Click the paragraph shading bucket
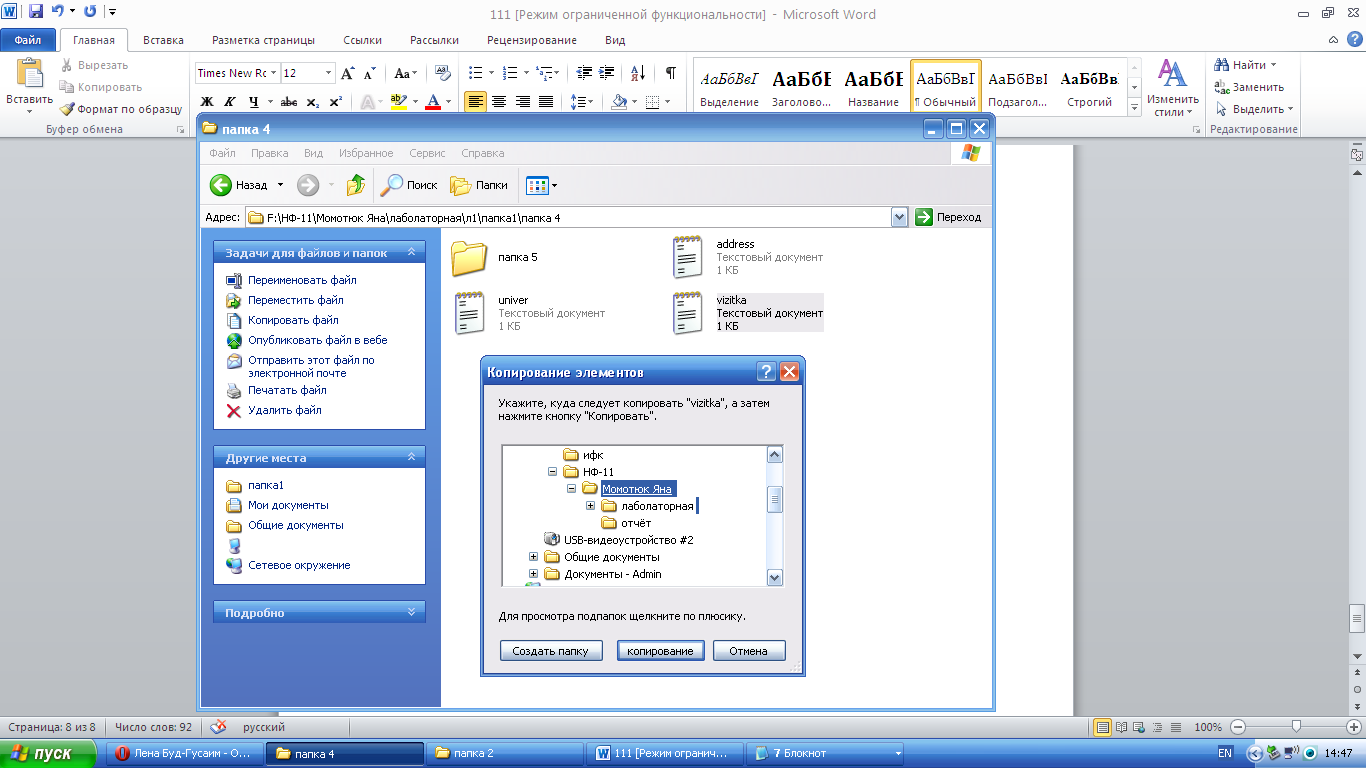 pyautogui.click(x=618, y=102)
